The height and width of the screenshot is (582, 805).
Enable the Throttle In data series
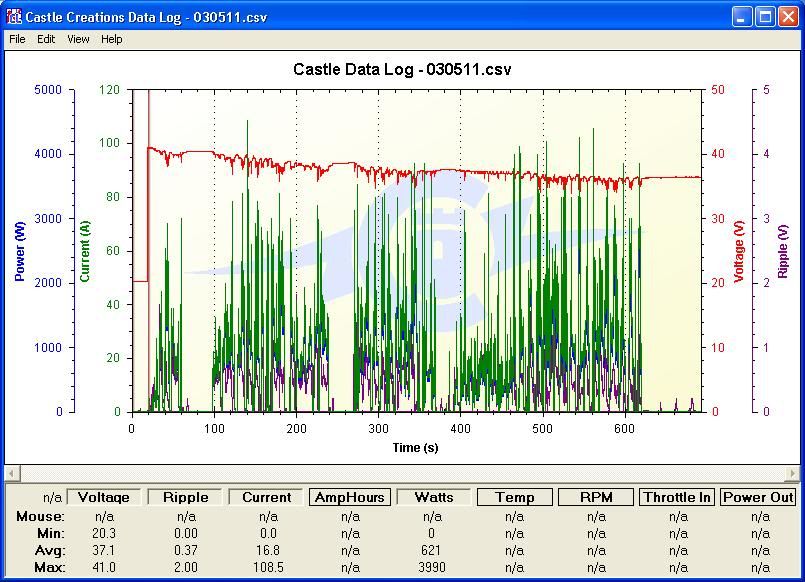(x=678, y=497)
